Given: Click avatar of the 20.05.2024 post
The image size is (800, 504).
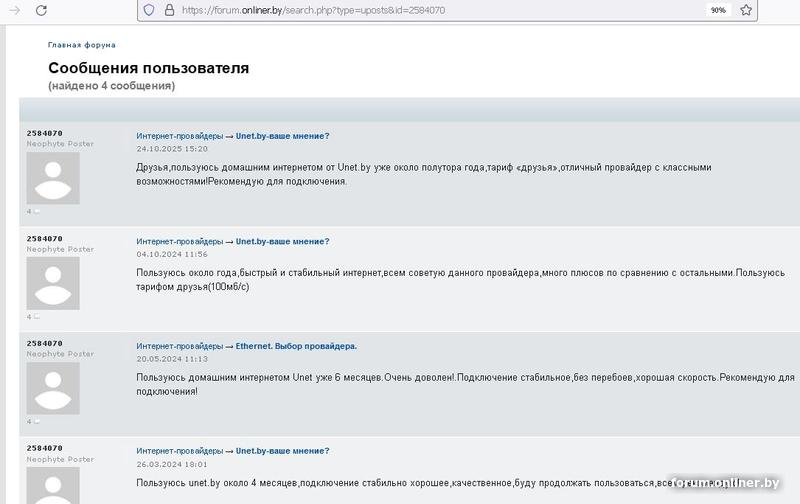Looking at the screenshot, I should point(53,388).
